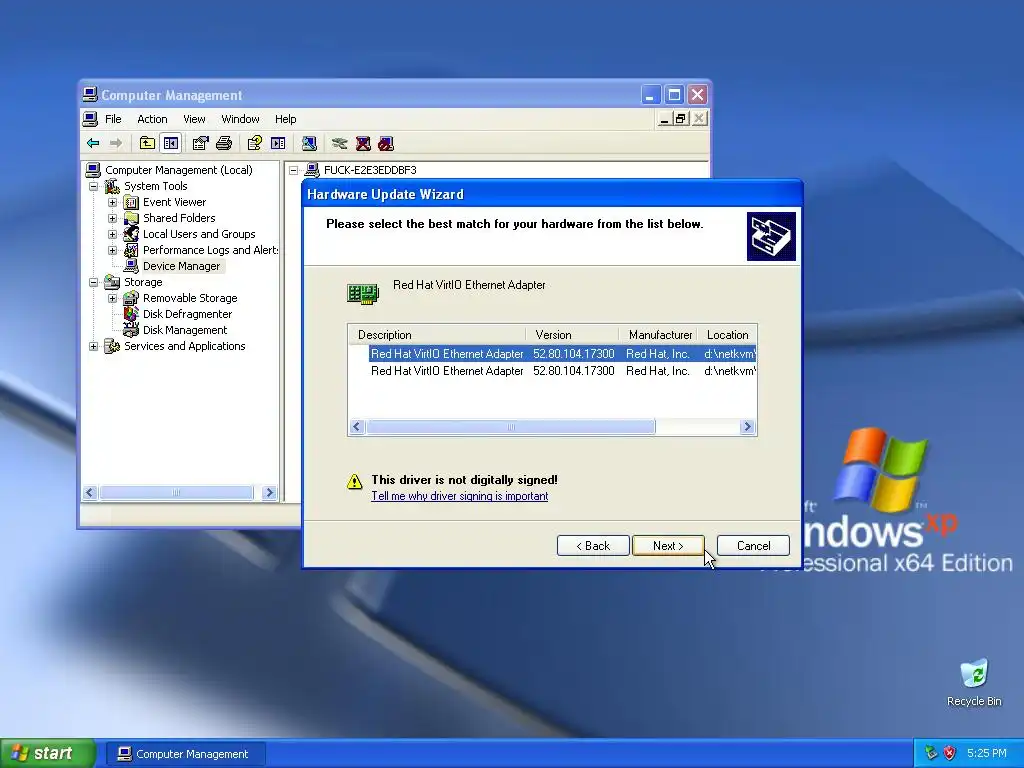Click the 5:25 PM system clock

[987, 754]
